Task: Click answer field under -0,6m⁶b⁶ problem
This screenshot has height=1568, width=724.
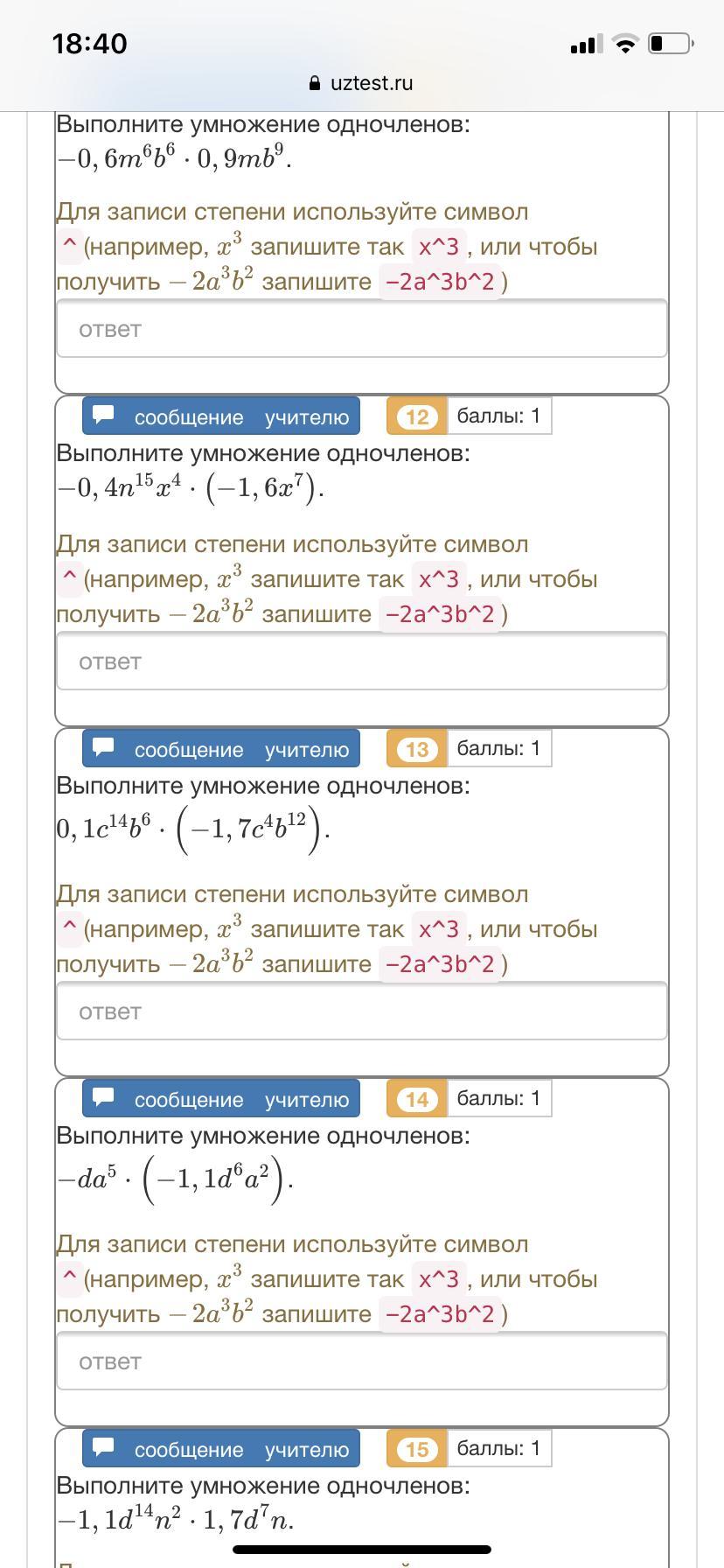Action: pyautogui.click(x=362, y=329)
